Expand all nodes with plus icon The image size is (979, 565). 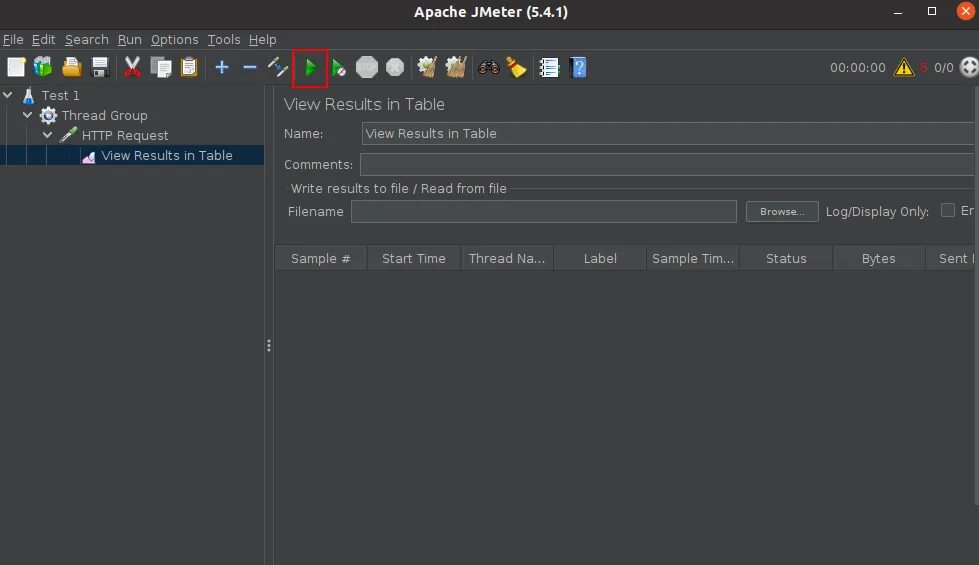pyautogui.click(x=222, y=67)
